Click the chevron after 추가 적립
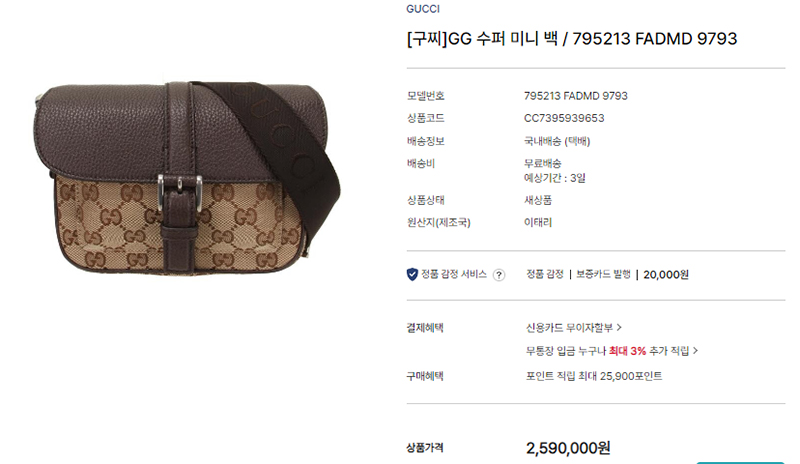The height and width of the screenshot is (464, 800). tap(695, 351)
